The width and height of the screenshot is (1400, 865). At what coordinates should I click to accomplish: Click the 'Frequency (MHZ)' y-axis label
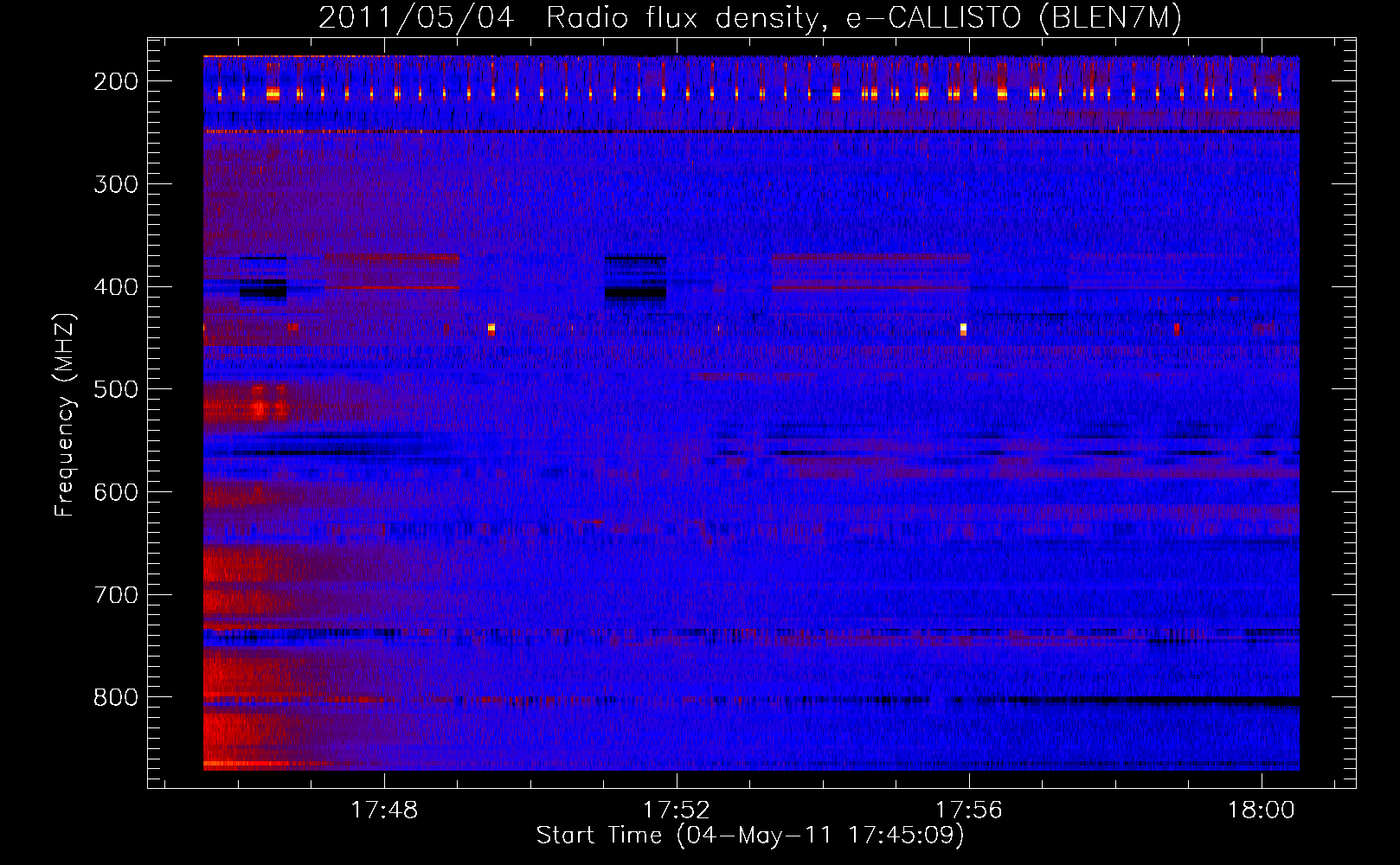click(x=65, y=414)
